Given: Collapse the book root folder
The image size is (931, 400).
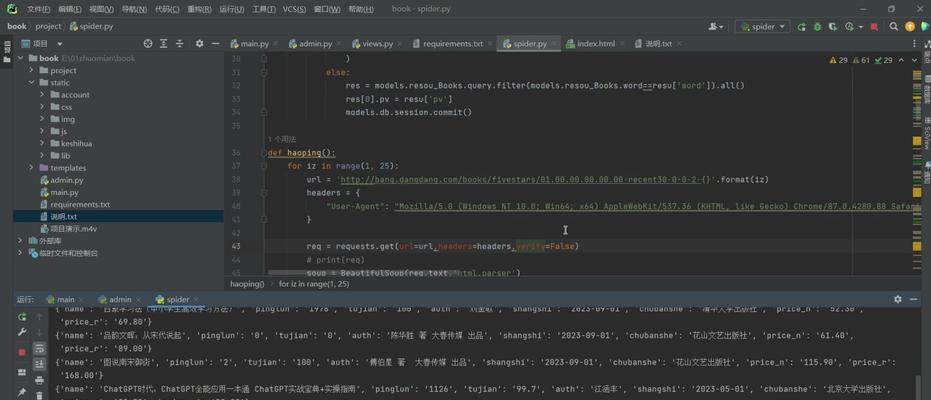Looking at the screenshot, I should (x=21, y=58).
